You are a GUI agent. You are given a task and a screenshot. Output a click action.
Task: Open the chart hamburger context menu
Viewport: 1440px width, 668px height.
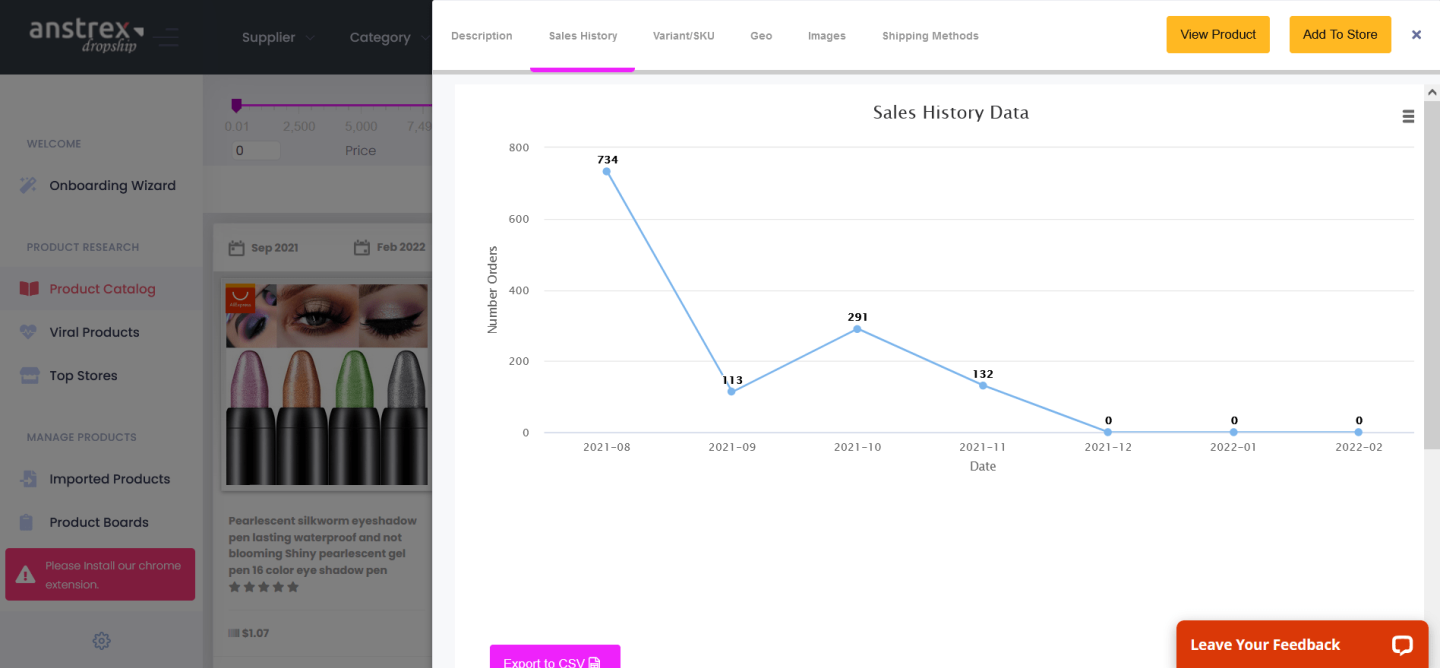click(x=1408, y=116)
